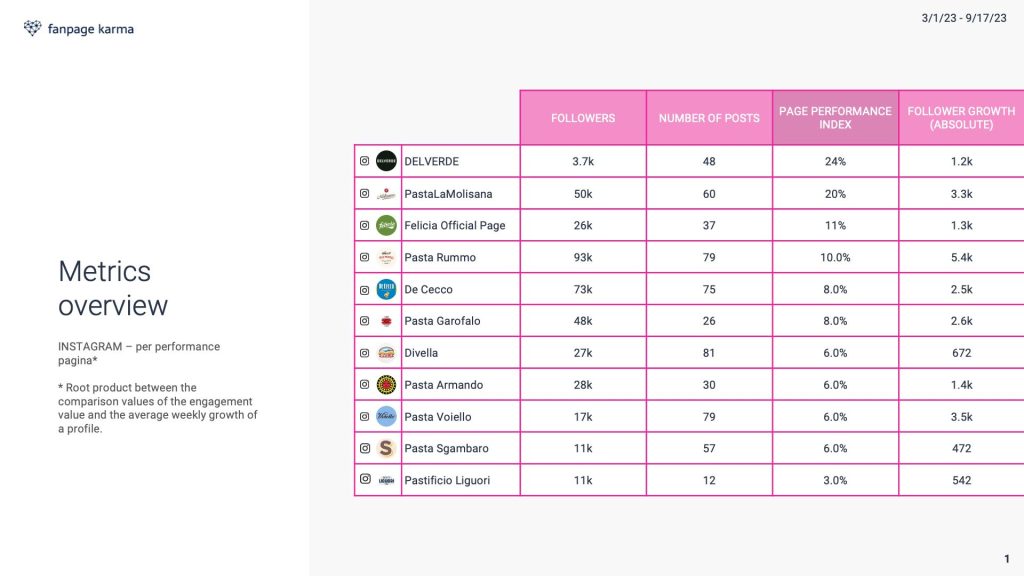The width and height of the screenshot is (1024, 576).
Task: Click Instagram icon in the Pastificio Liguori row
Action: (364, 479)
